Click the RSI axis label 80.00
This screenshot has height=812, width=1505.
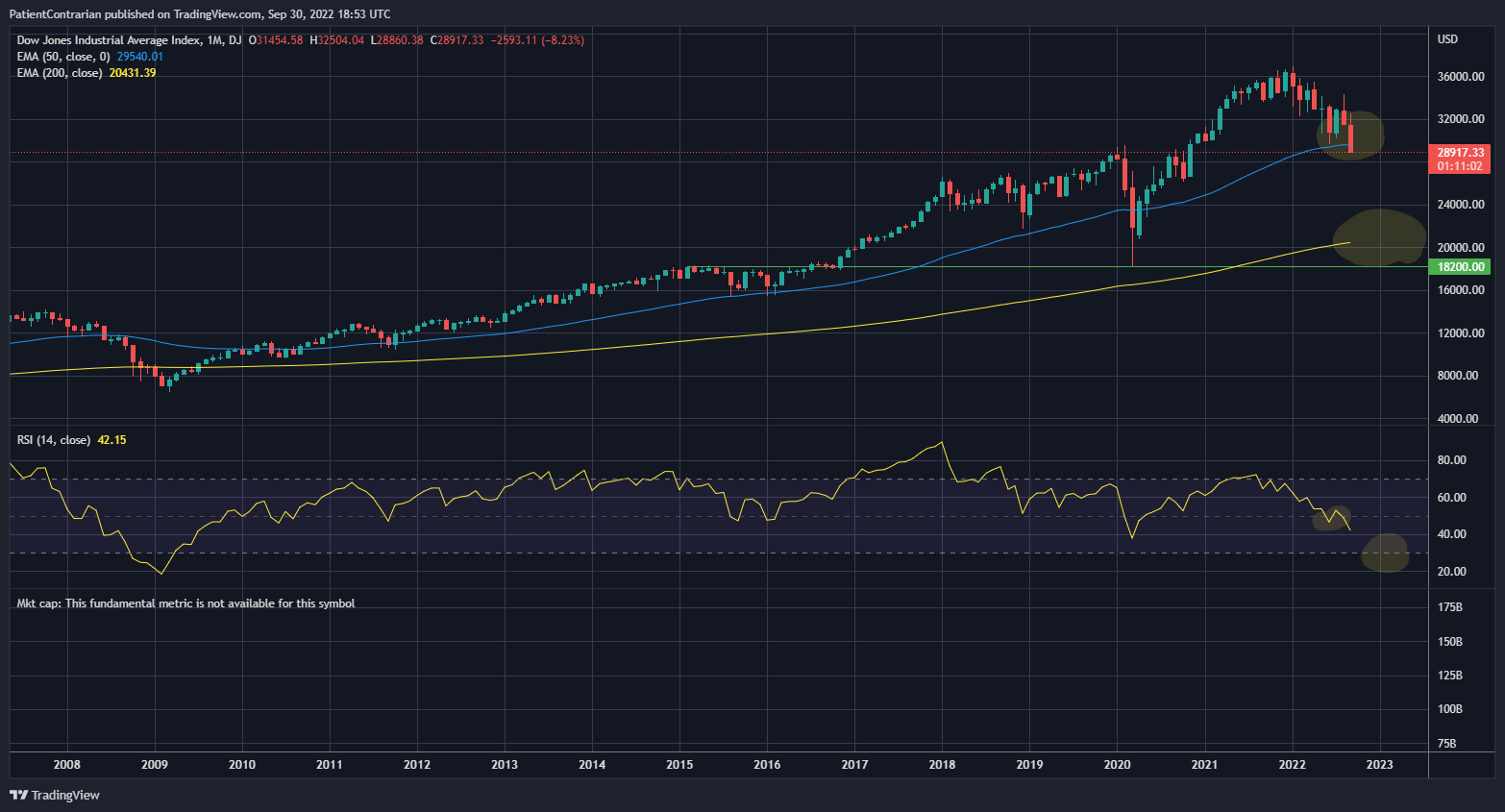(x=1451, y=460)
